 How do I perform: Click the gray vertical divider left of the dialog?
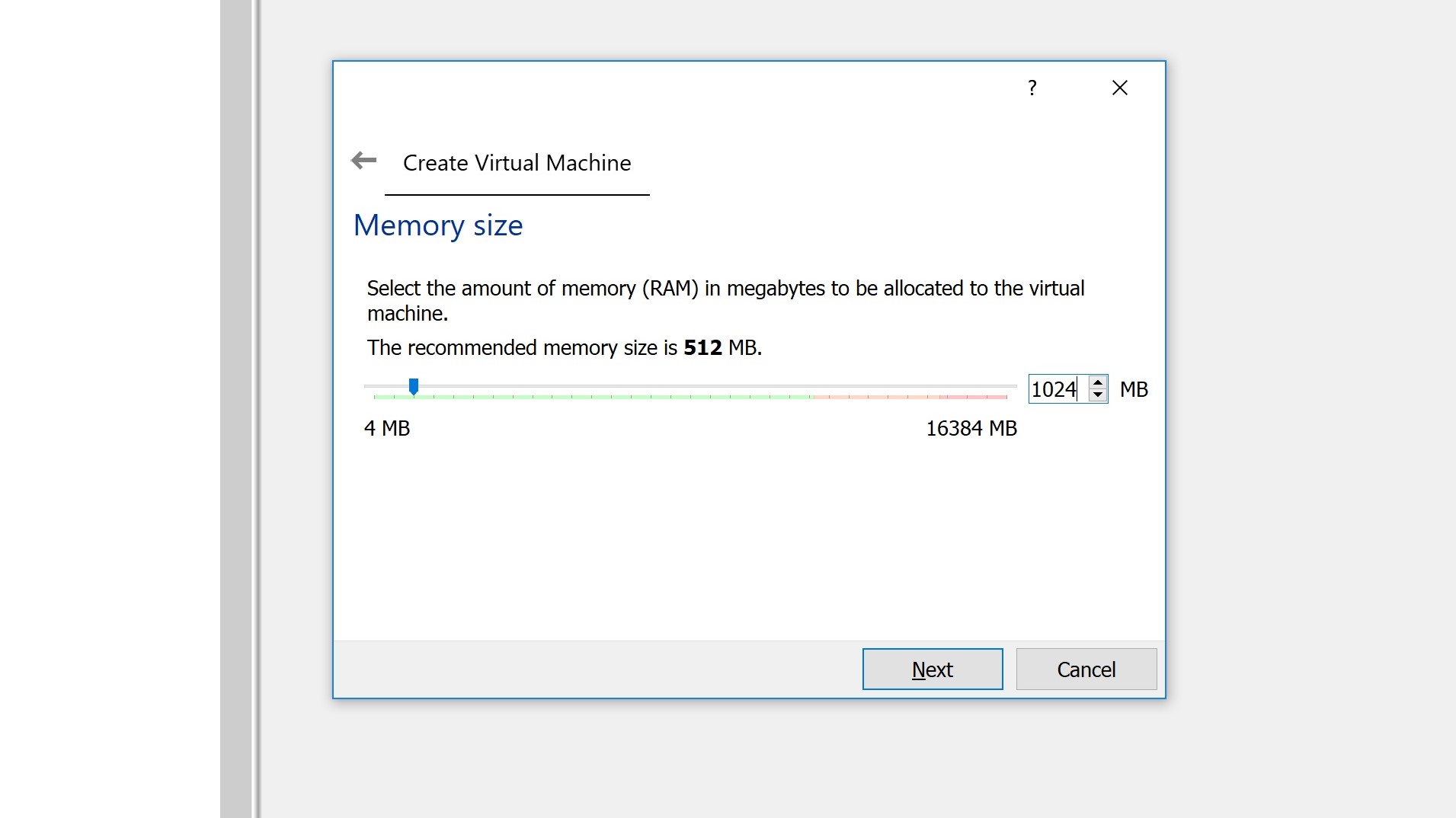tap(237, 409)
